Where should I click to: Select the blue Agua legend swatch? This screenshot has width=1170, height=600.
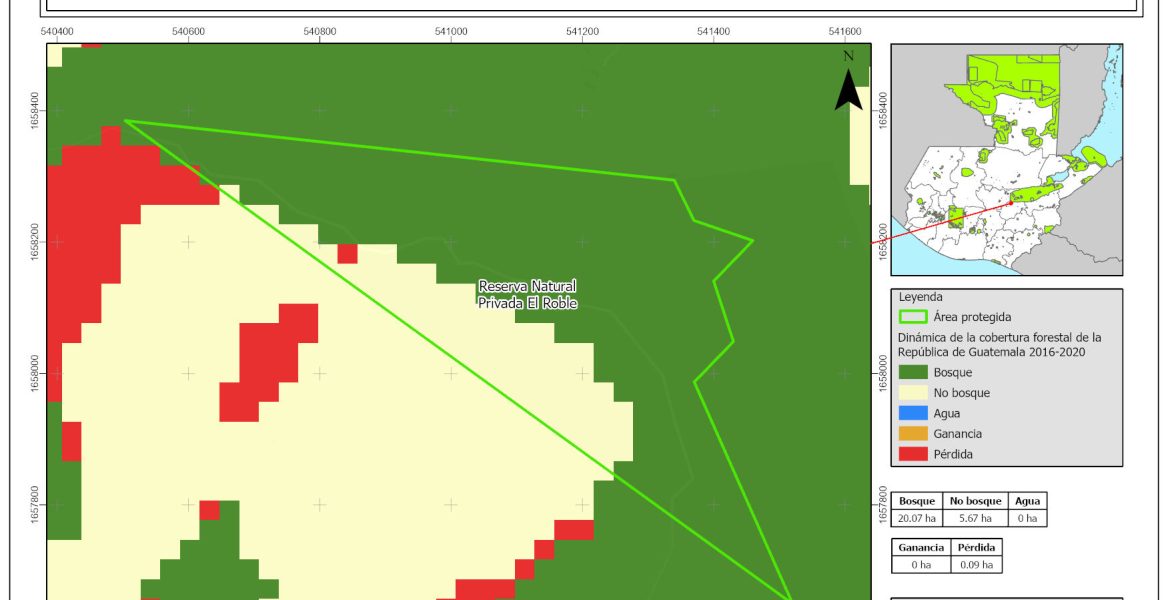tap(913, 413)
